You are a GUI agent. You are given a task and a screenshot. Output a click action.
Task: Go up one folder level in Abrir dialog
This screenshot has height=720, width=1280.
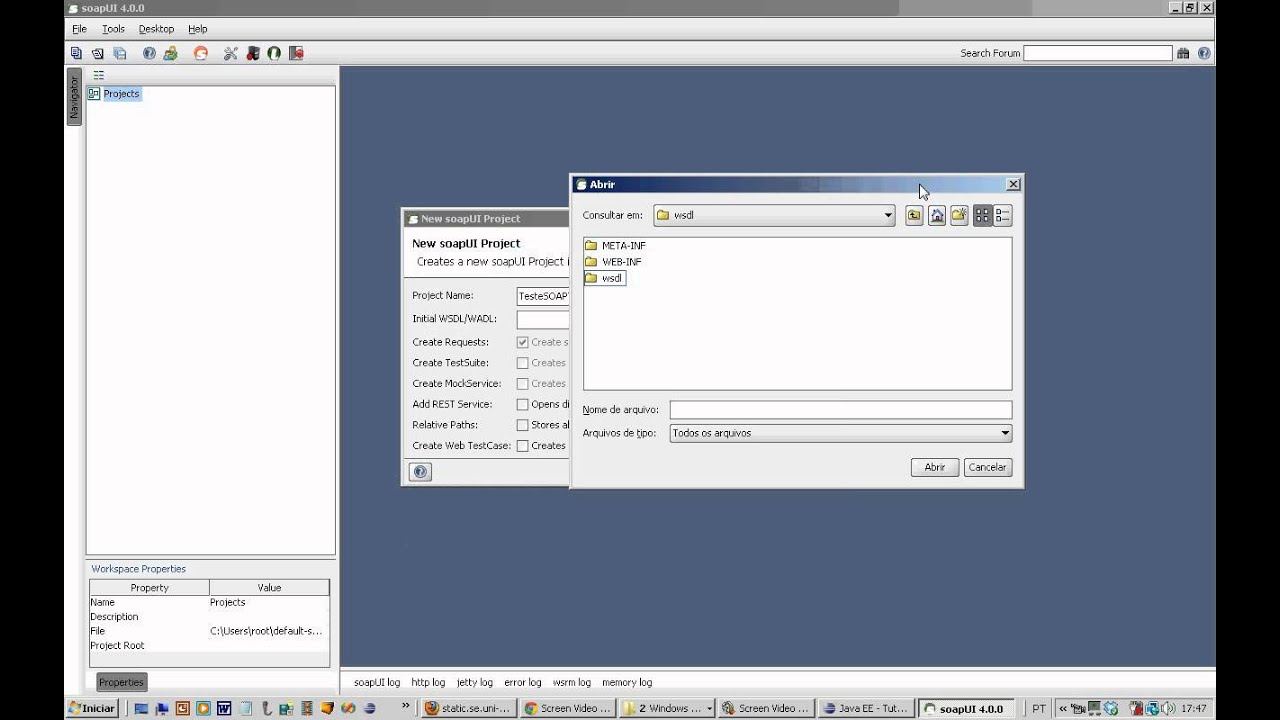tap(914, 215)
